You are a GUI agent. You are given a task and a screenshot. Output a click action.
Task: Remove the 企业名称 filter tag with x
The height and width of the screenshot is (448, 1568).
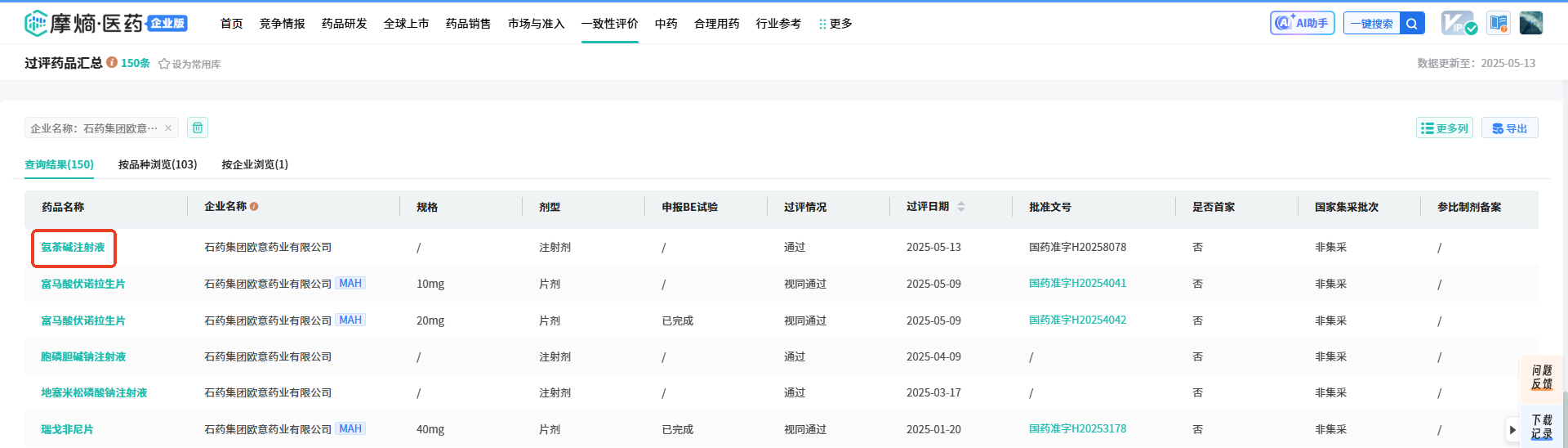[168, 128]
